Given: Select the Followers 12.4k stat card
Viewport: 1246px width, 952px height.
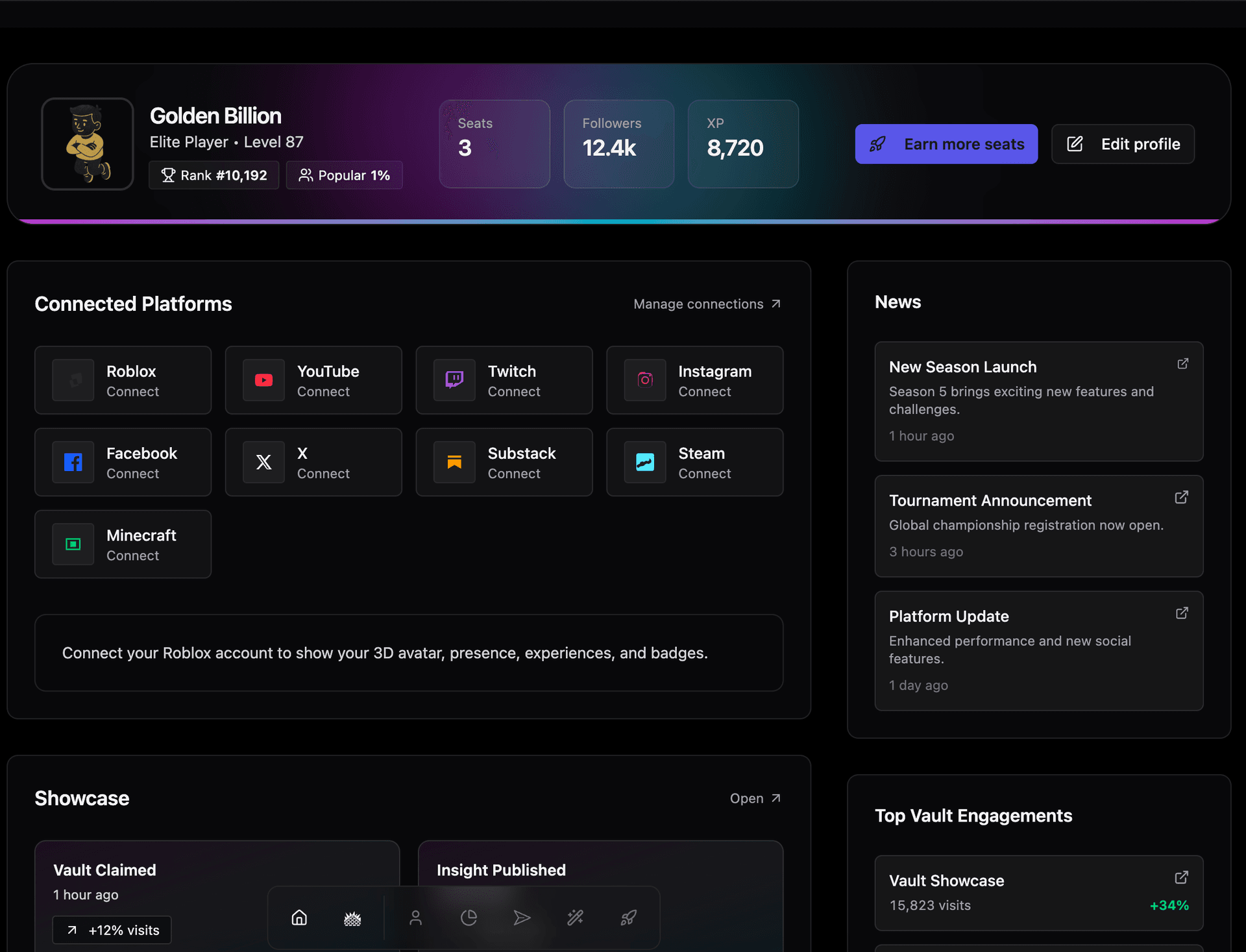Looking at the screenshot, I should 618,144.
